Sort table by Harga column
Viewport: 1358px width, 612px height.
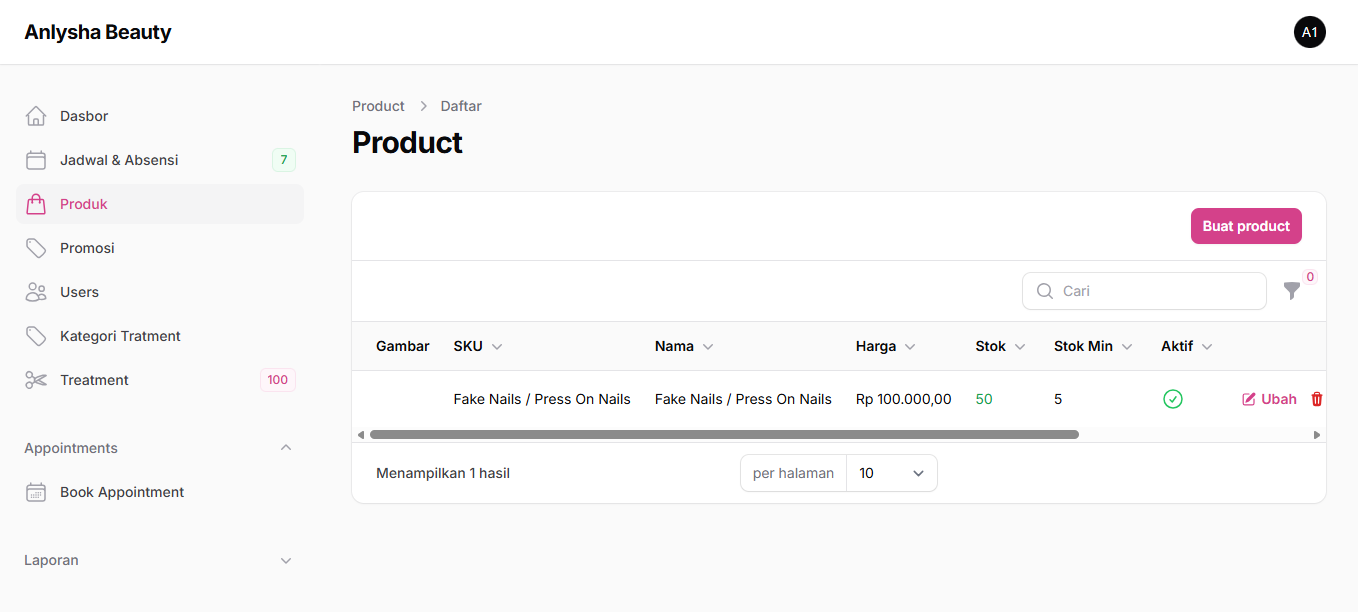click(x=885, y=346)
